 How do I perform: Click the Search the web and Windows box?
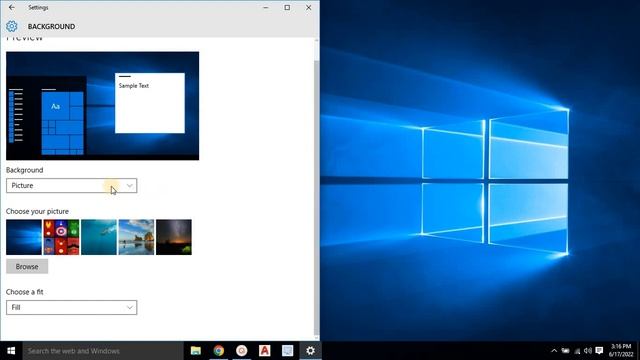tap(103, 351)
